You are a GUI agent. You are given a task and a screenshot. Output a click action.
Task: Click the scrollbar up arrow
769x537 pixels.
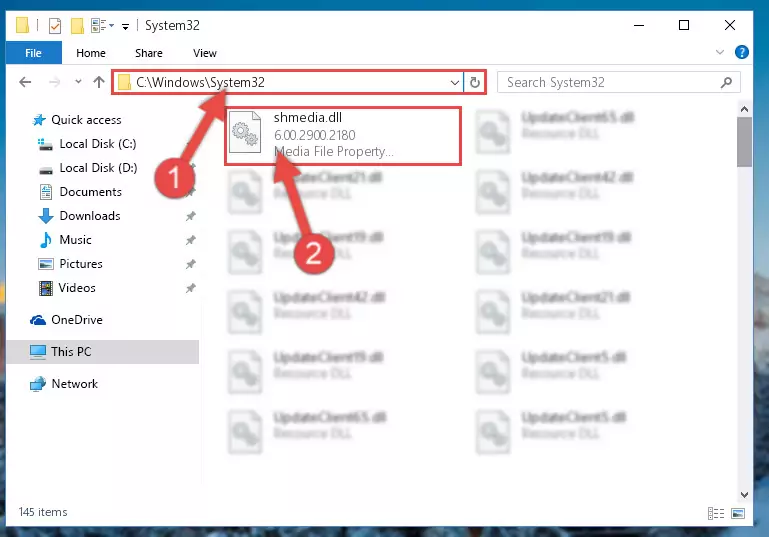coord(744,109)
